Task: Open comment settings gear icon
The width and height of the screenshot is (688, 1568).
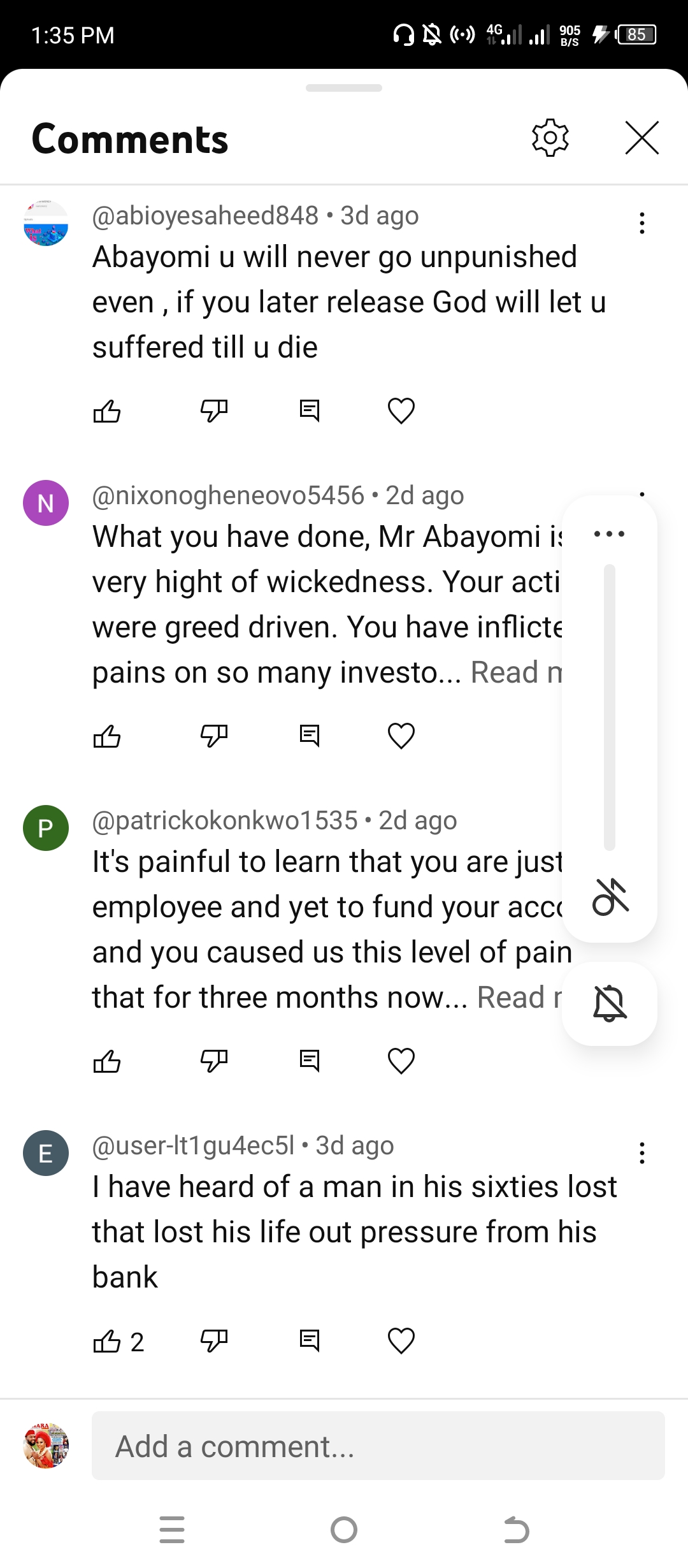Action: pos(550,138)
